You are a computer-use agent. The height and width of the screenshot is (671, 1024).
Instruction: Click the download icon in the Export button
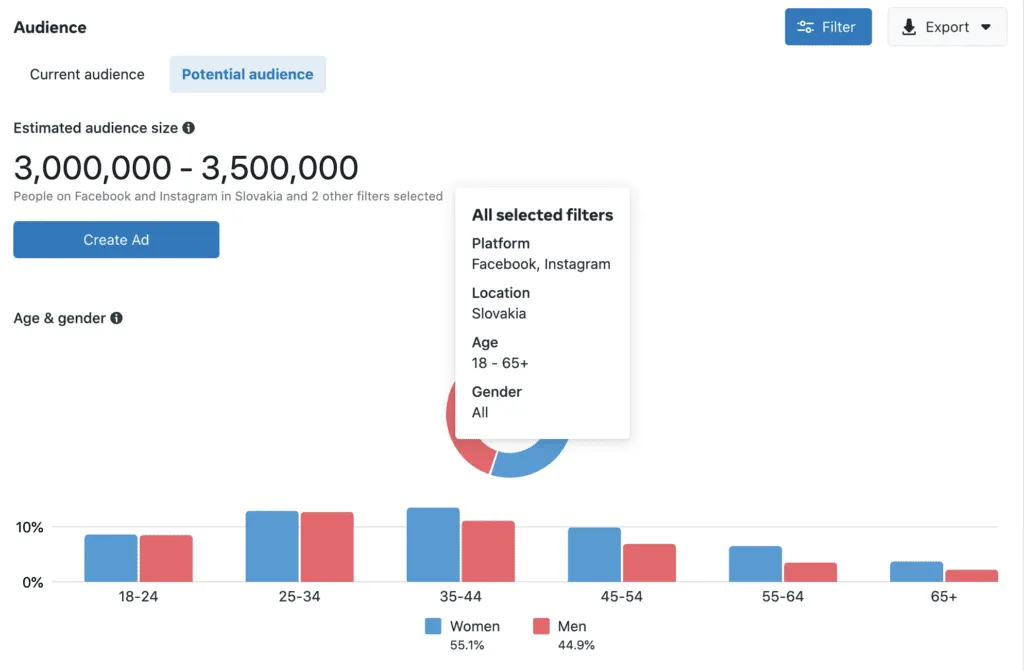tap(909, 27)
